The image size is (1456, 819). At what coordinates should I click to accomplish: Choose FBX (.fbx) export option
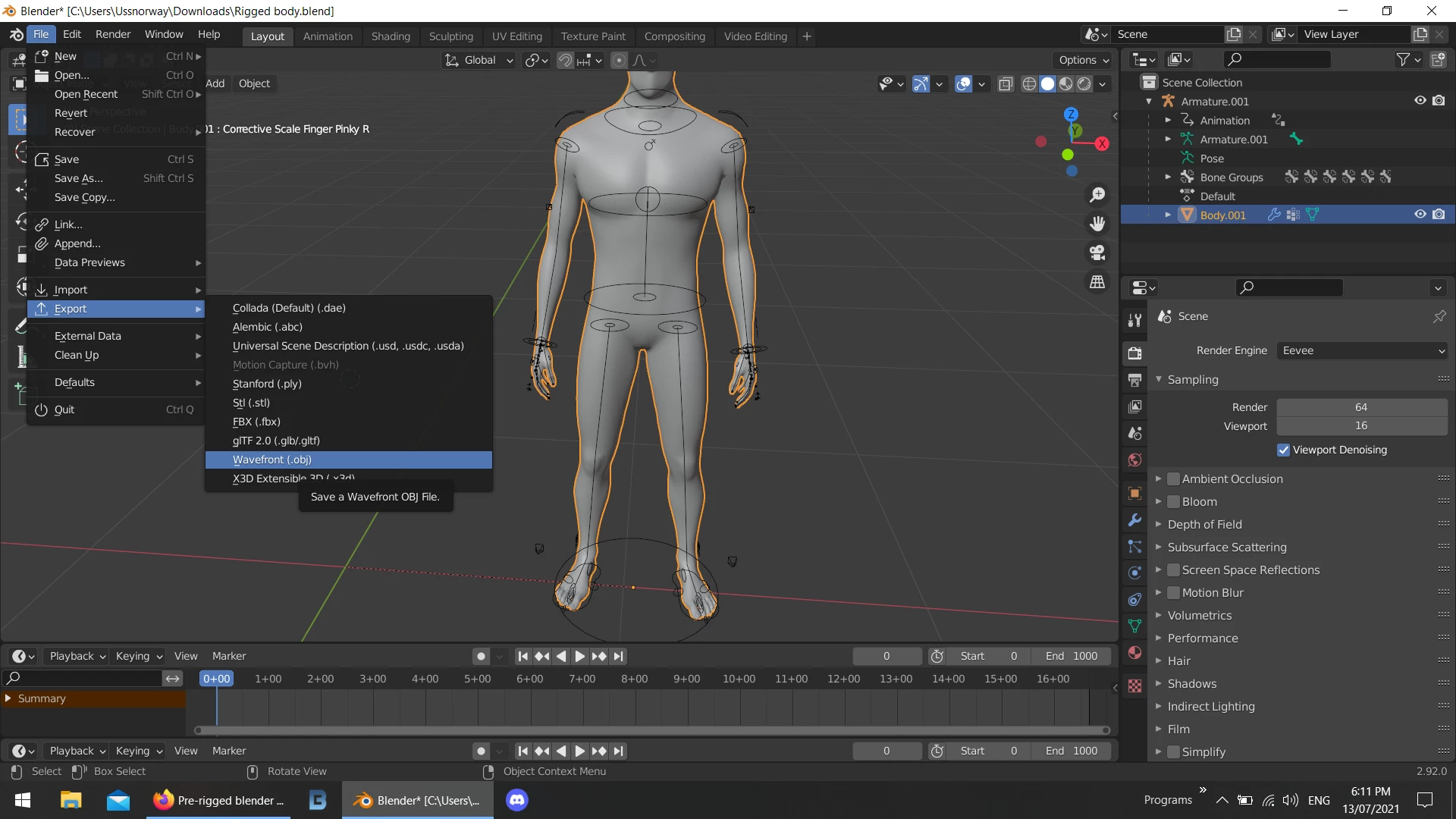click(x=256, y=422)
